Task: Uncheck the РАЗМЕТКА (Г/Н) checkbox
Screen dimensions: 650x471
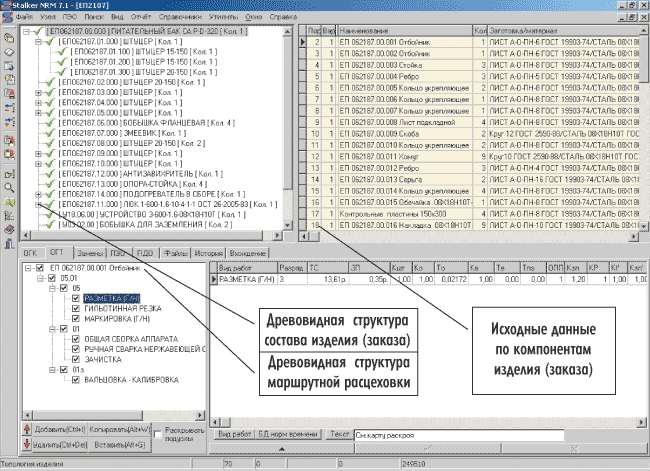Action: [76, 298]
